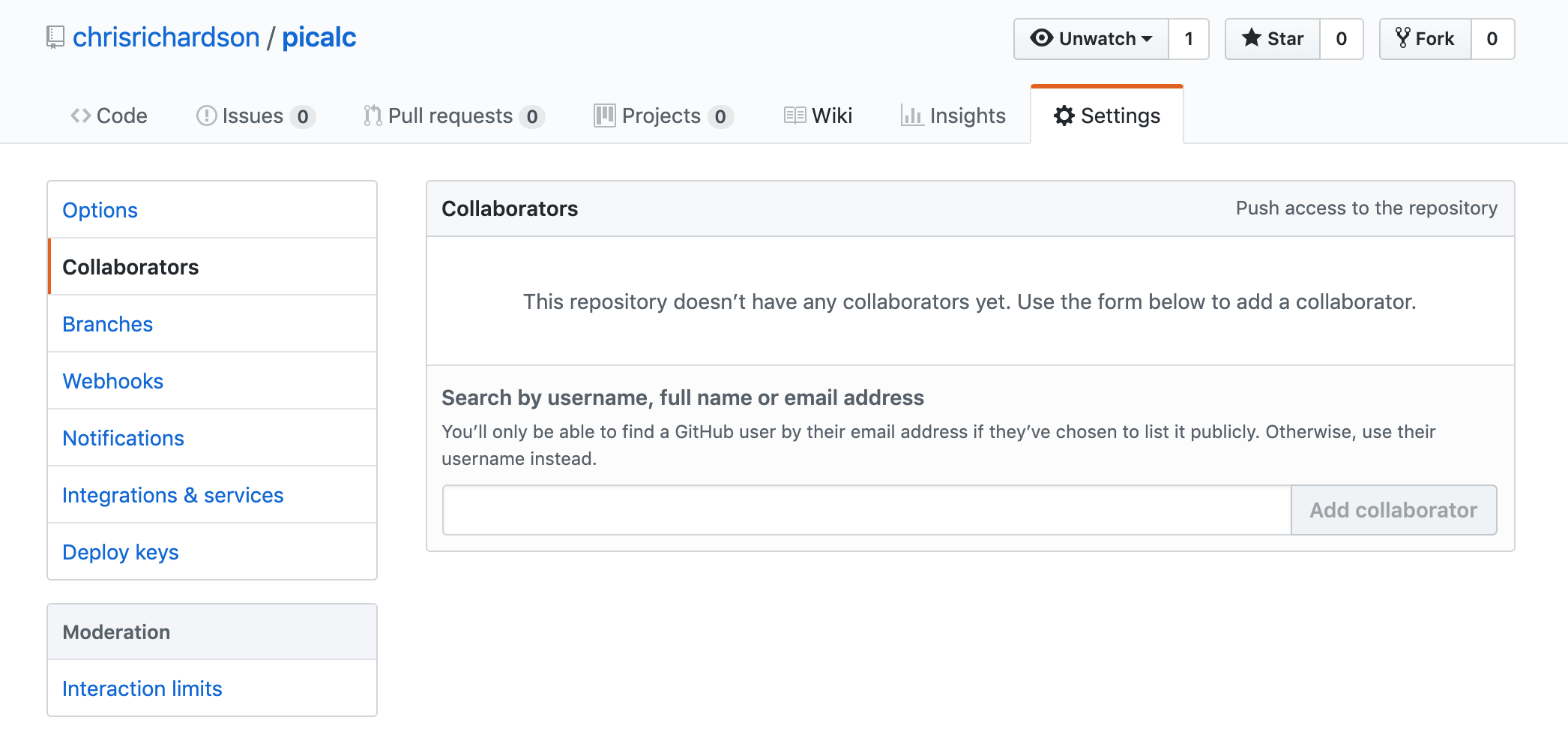The image size is (1568, 750).
Task: Open Webhooks settings
Action: pyautogui.click(x=212, y=381)
